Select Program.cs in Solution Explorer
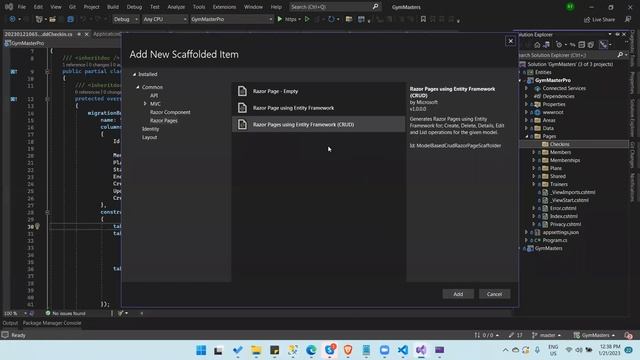The width and height of the screenshot is (640, 360). coord(555,240)
